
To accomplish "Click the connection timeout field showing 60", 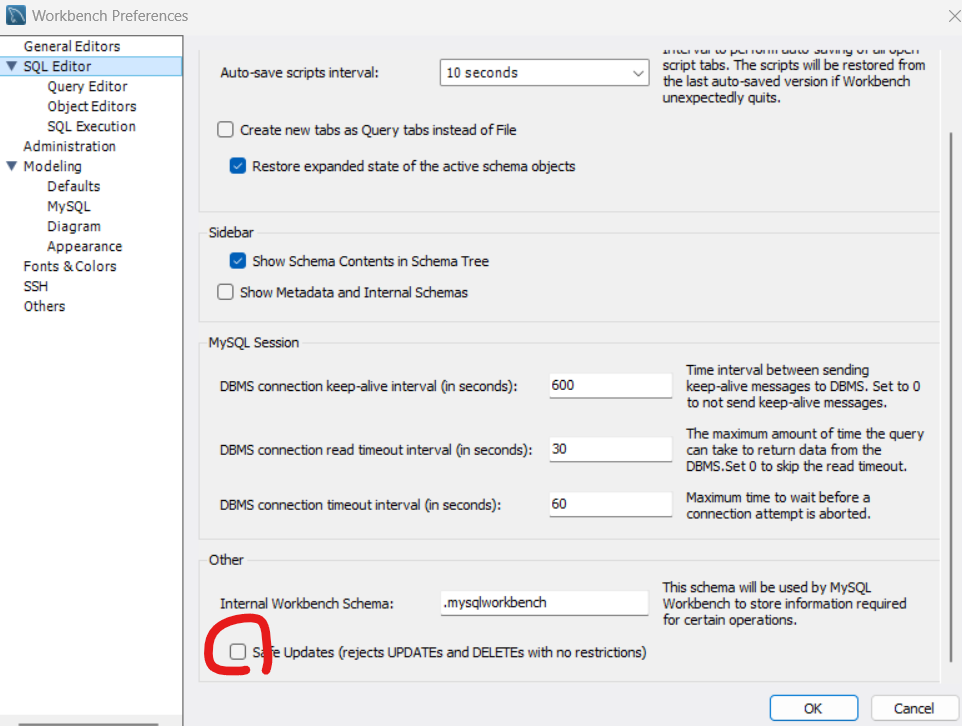I will pyautogui.click(x=610, y=504).
